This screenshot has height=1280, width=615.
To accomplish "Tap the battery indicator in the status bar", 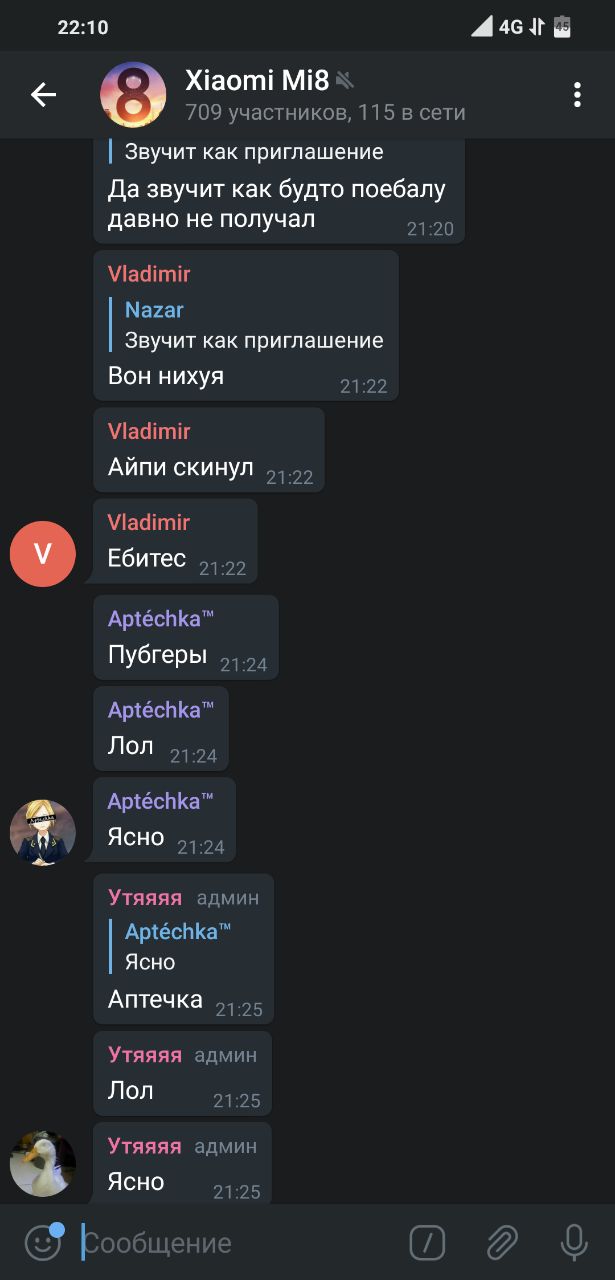I will 562,27.
